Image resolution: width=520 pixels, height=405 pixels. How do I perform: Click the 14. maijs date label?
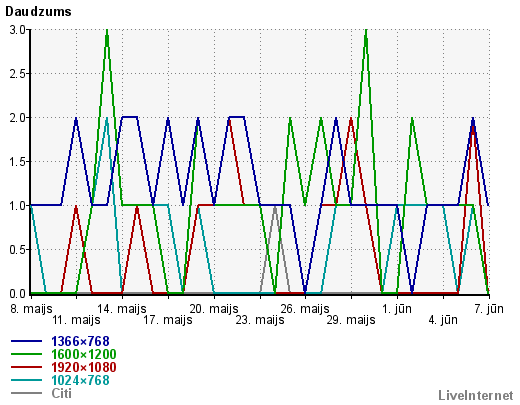[x=122, y=309]
